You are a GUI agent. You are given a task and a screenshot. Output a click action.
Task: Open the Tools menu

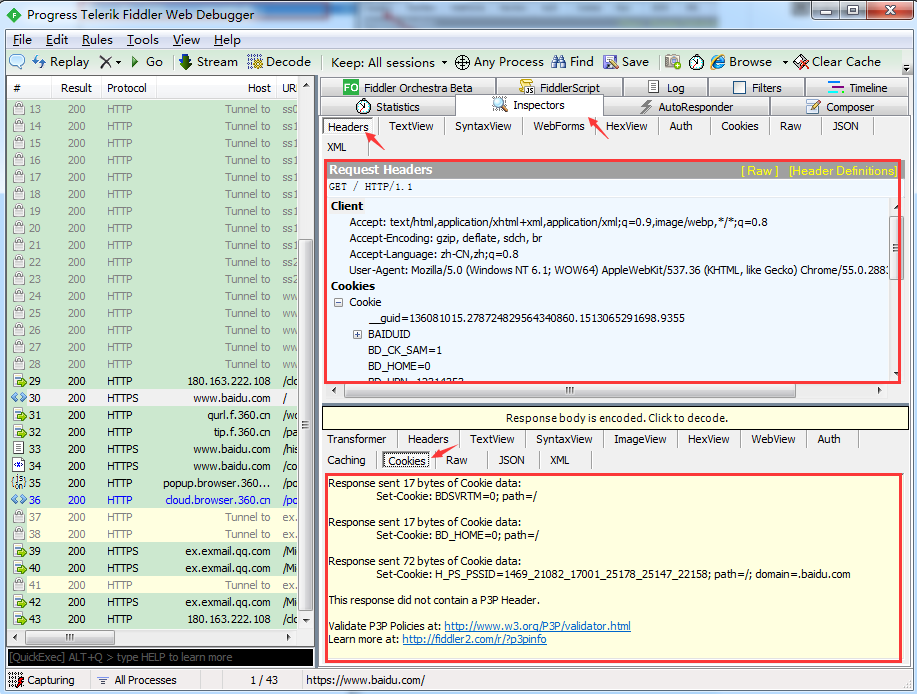pyautogui.click(x=143, y=40)
